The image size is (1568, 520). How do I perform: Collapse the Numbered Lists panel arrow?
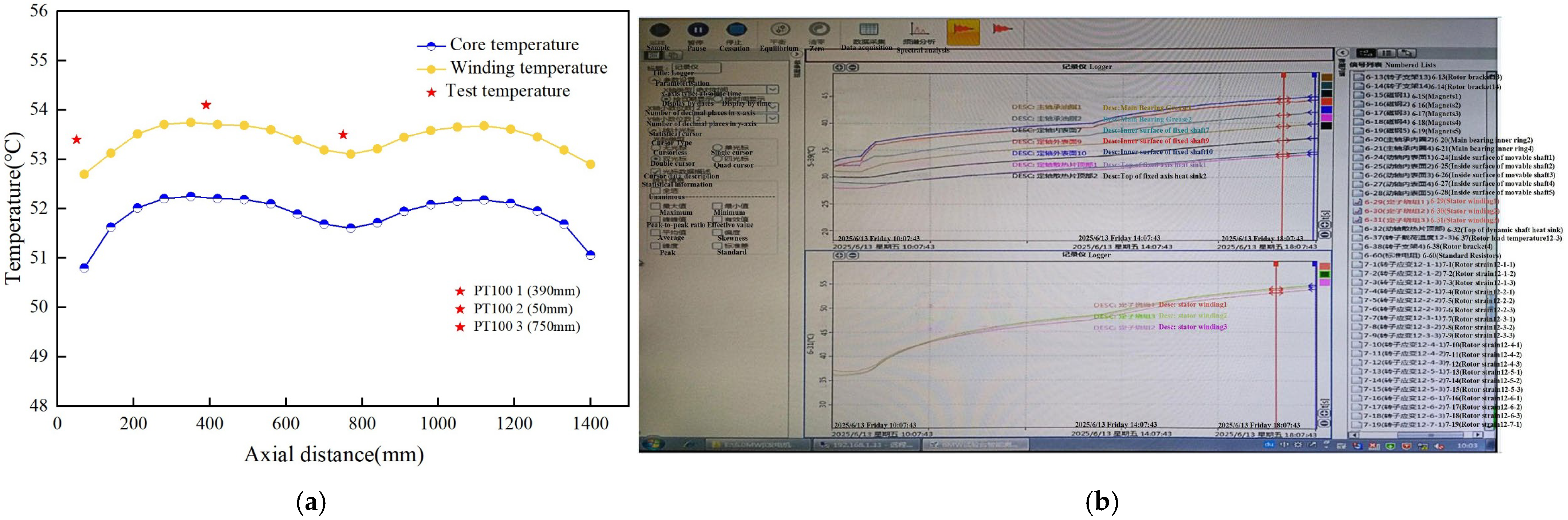[1342, 53]
